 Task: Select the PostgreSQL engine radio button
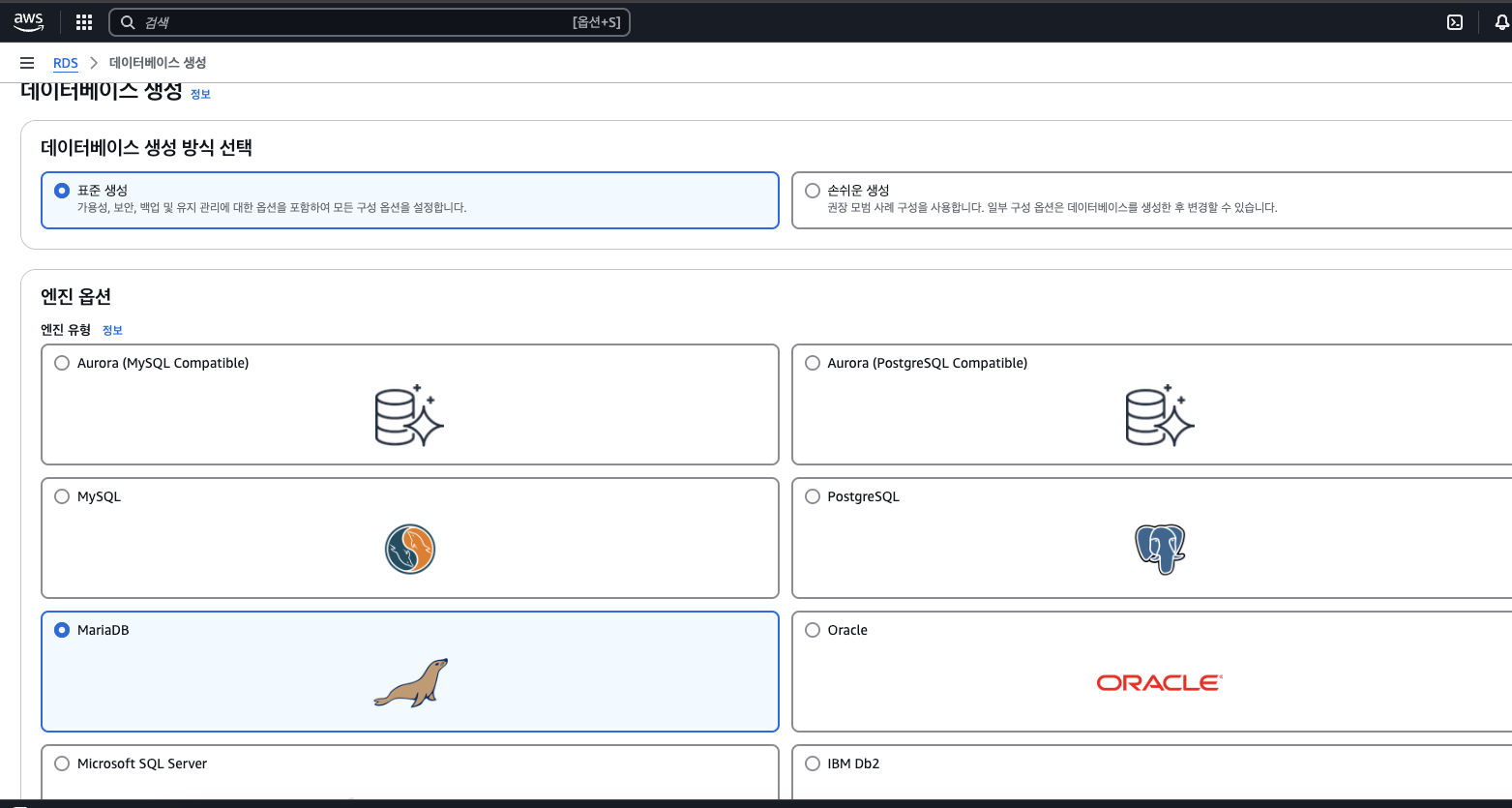pos(813,495)
